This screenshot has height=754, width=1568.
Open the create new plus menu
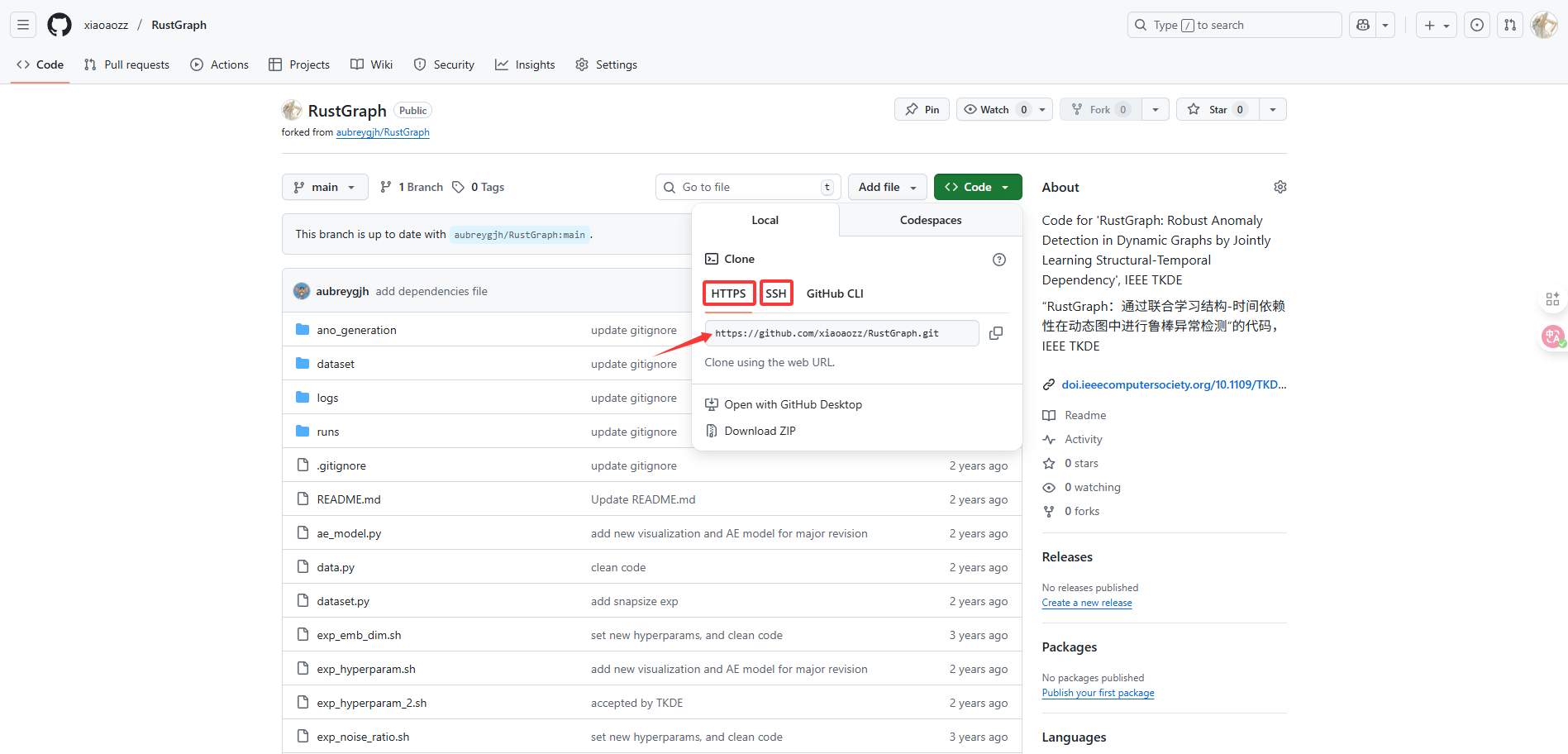tap(1437, 25)
